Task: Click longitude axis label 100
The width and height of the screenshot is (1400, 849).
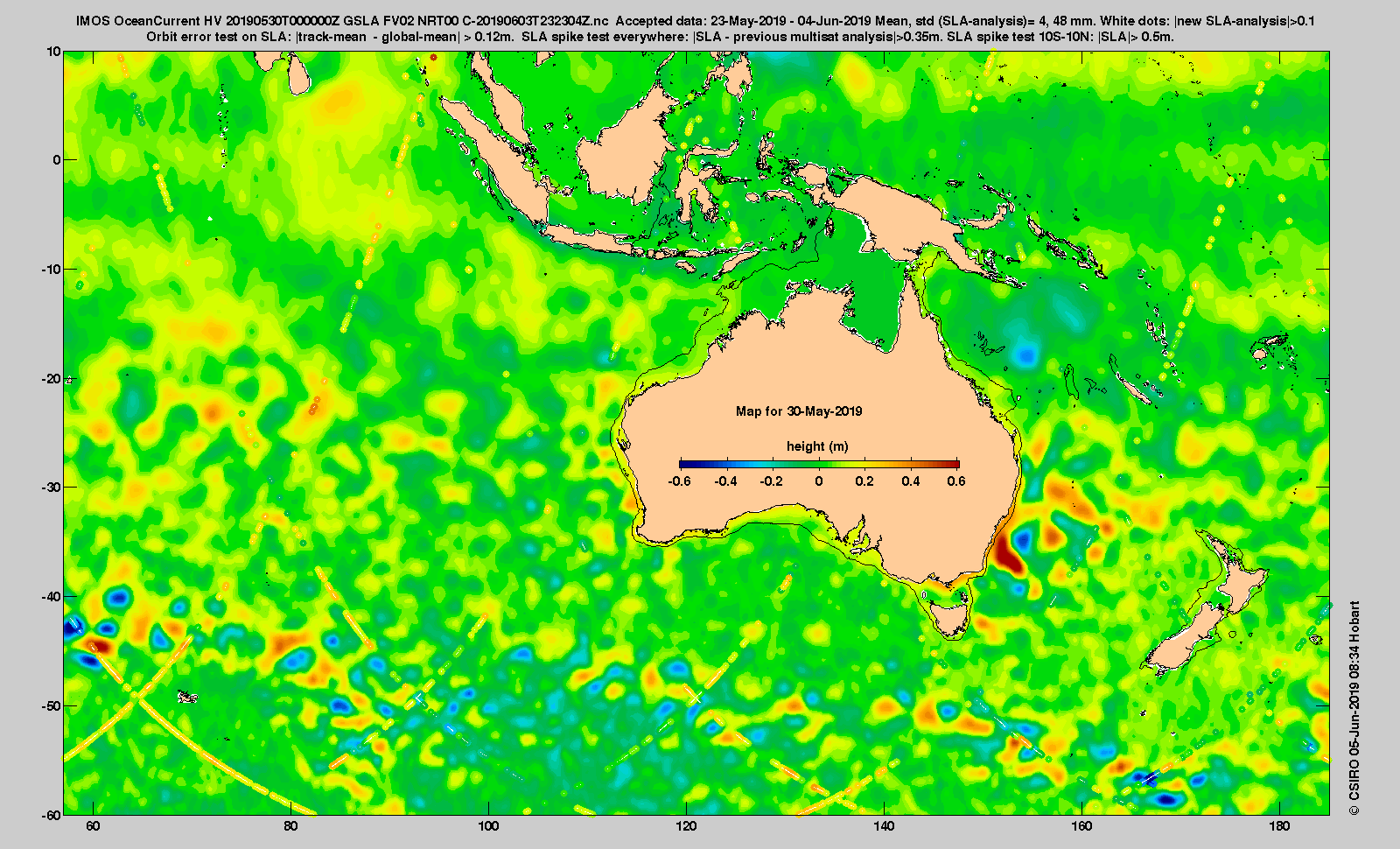Action: click(488, 826)
